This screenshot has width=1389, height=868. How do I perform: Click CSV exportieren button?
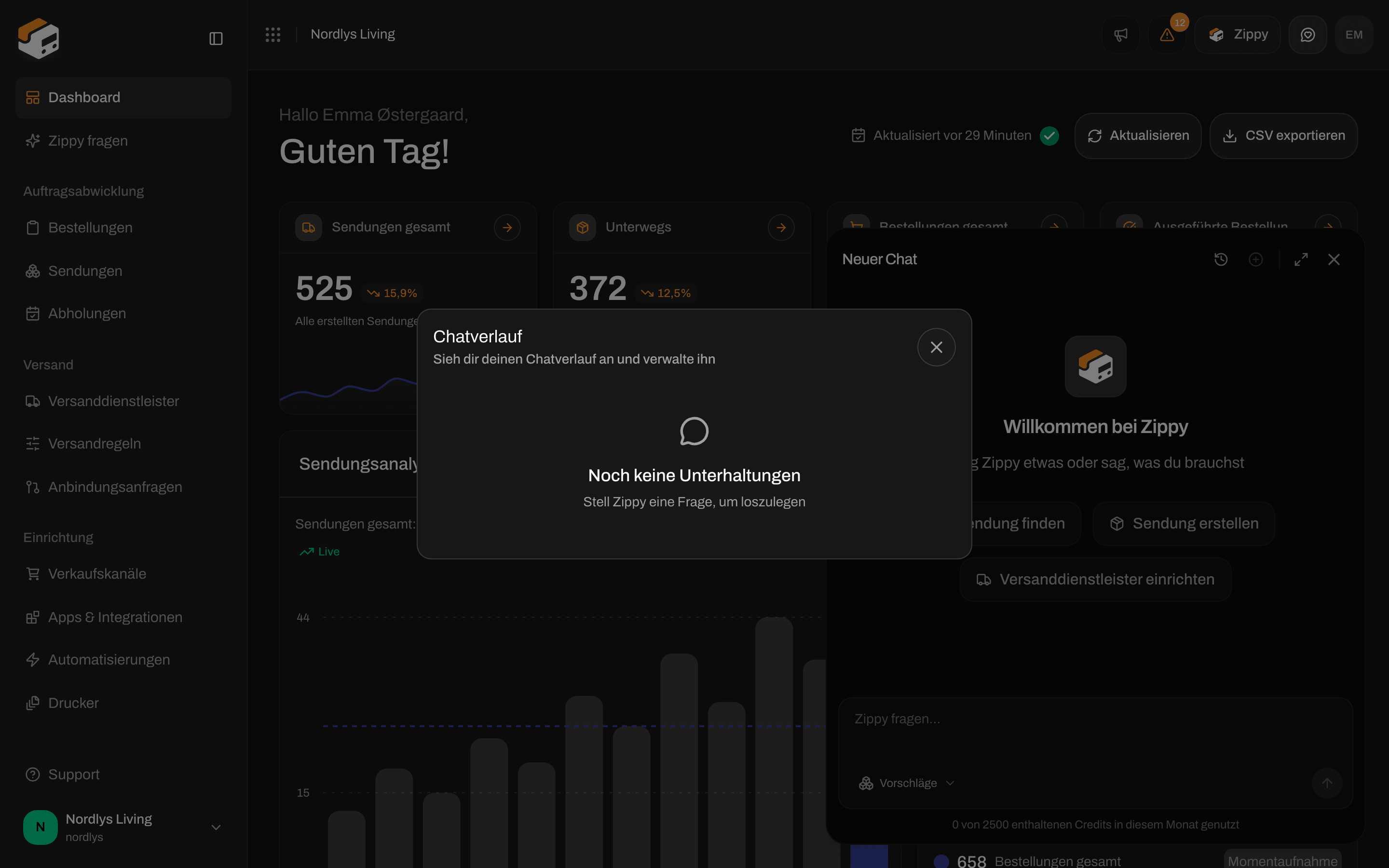tap(1283, 136)
